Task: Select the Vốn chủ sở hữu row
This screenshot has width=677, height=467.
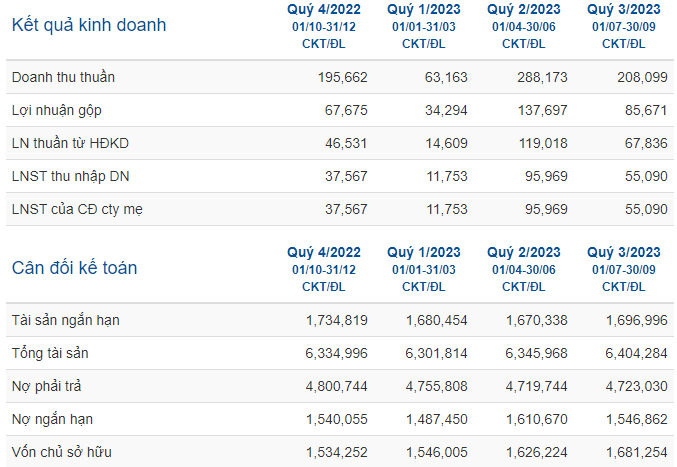Action: [x=340, y=452]
